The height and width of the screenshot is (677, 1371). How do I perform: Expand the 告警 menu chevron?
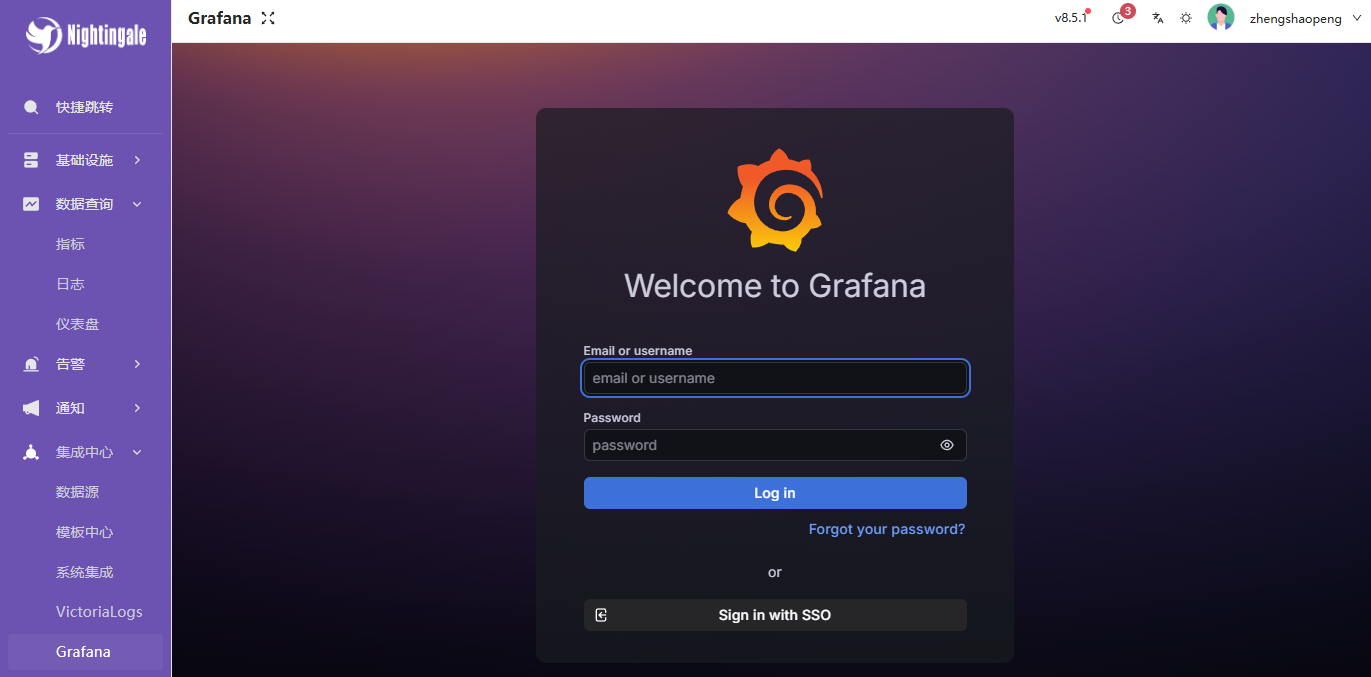pyautogui.click(x=137, y=364)
